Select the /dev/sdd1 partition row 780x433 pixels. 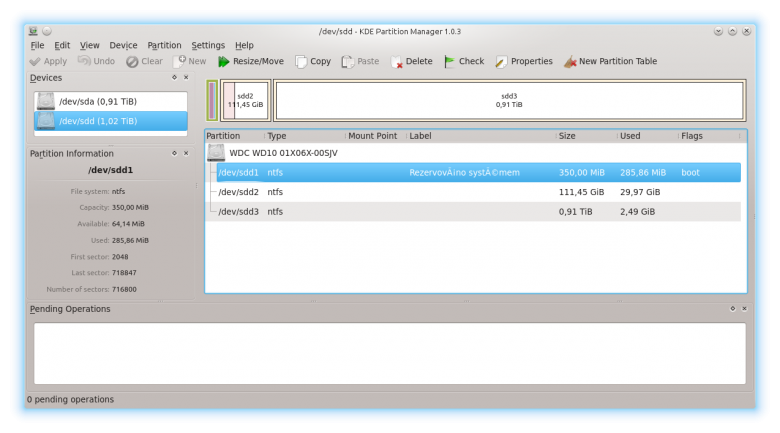479,173
